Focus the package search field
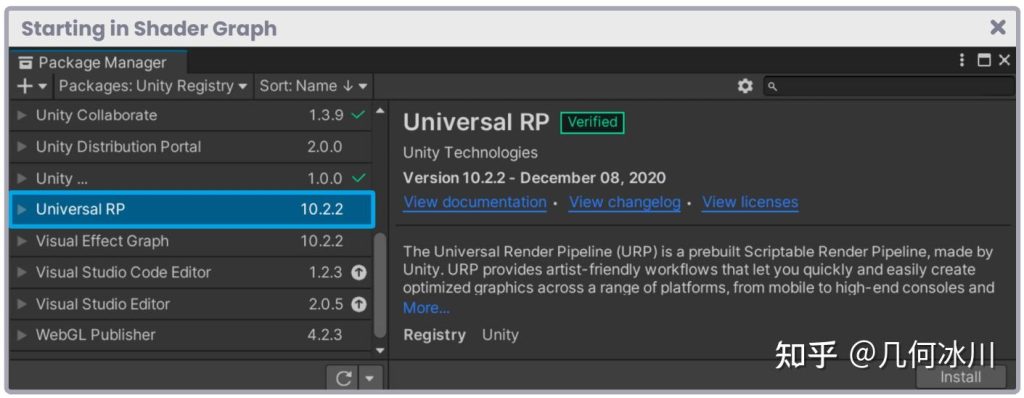The image size is (1024, 398). coord(889,86)
